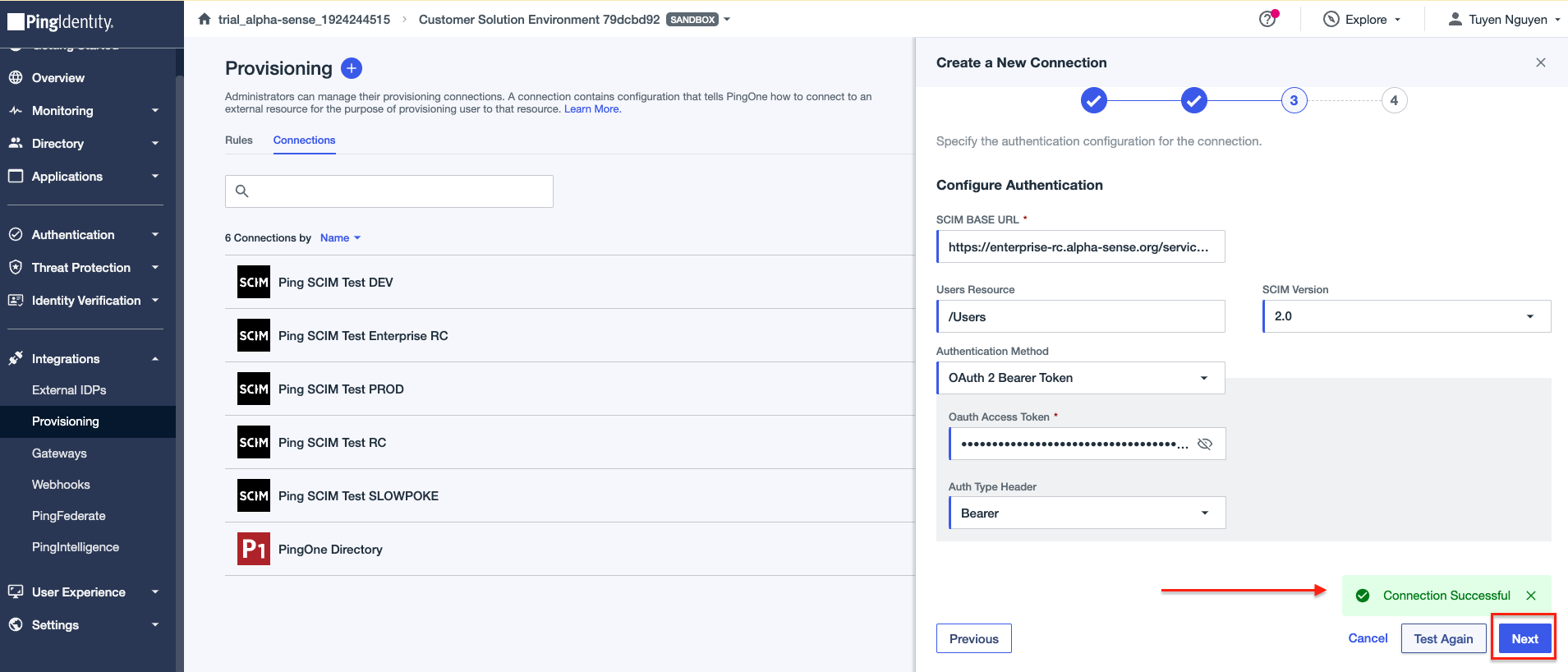The height and width of the screenshot is (672, 1568).
Task: Toggle Oauth Access Token visibility eye
Action: coord(1205,444)
